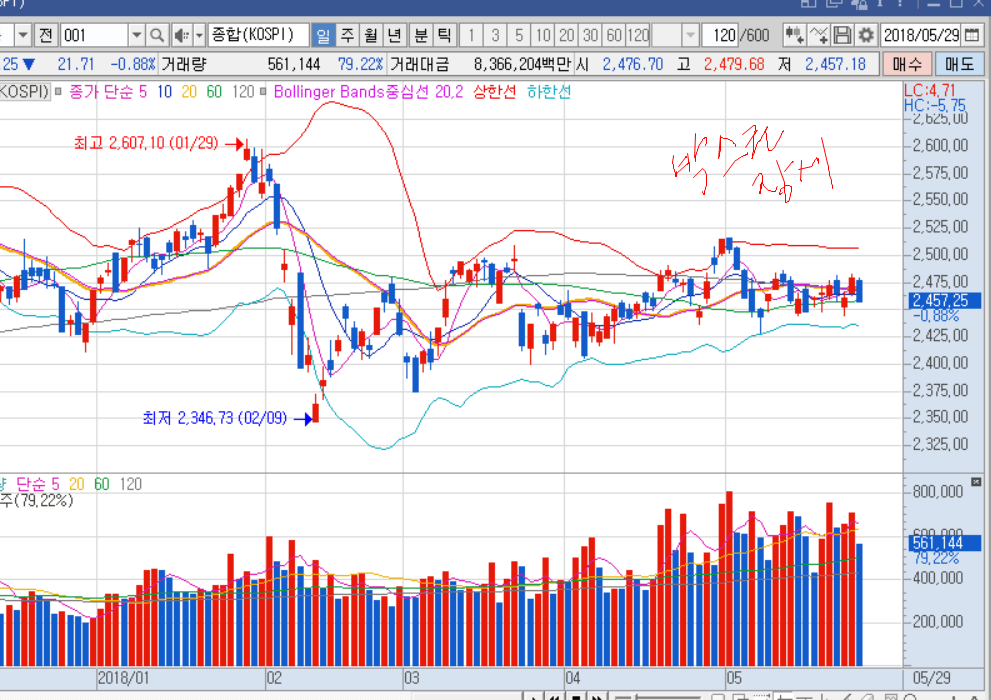Screen dimensions: 991x700
Task: Choose the 년 yearly chart tab
Action: (x=395, y=35)
